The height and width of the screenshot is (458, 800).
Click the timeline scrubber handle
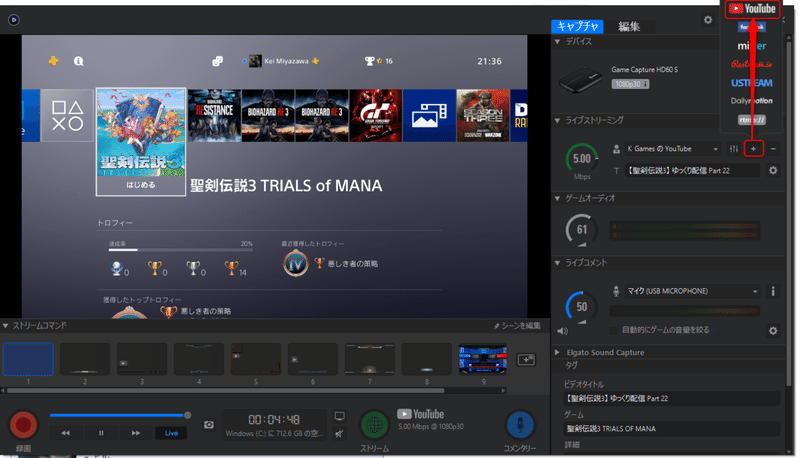click(188, 415)
